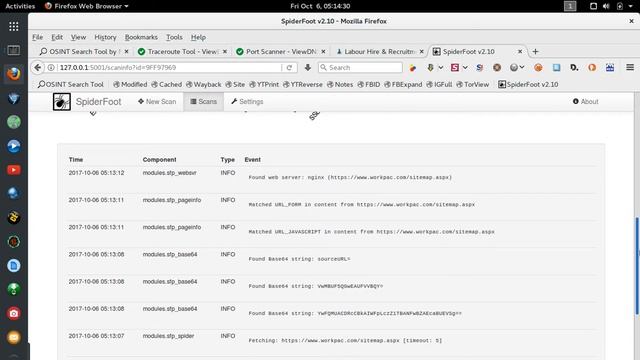Open the Bookmarks menu
Screen dimensions: 640x360
point(141,37)
